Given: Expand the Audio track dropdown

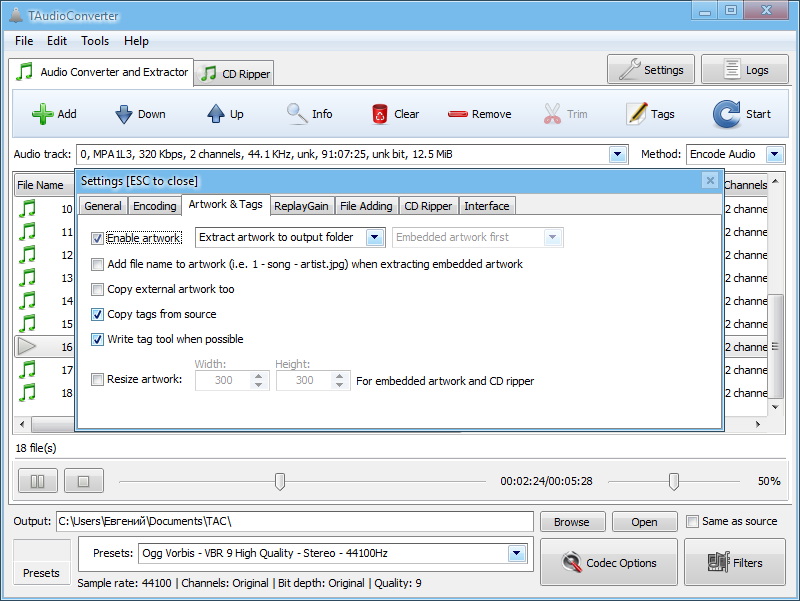Looking at the screenshot, I should 618,154.
